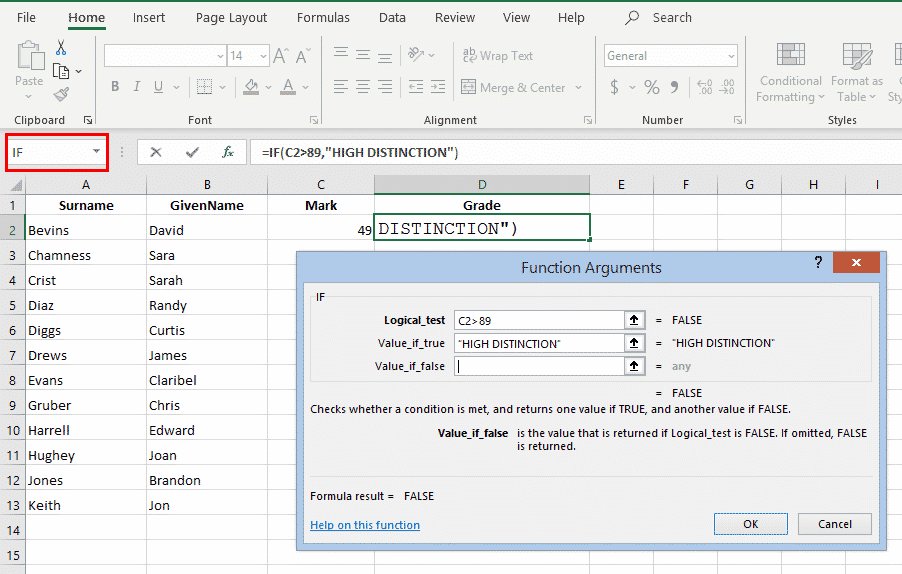Open the dialog's question mark help icon

click(818, 263)
